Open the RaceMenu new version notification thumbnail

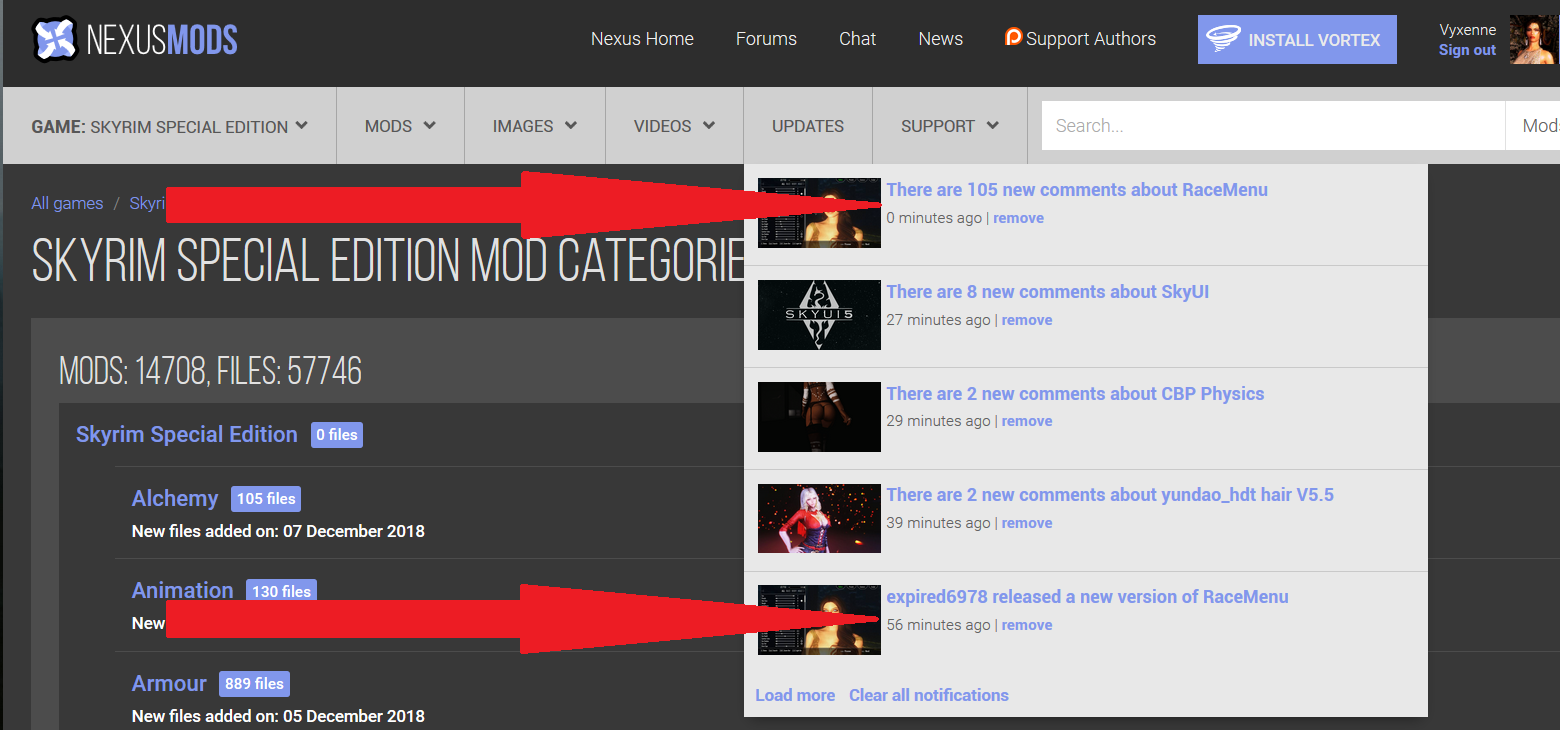click(819, 620)
